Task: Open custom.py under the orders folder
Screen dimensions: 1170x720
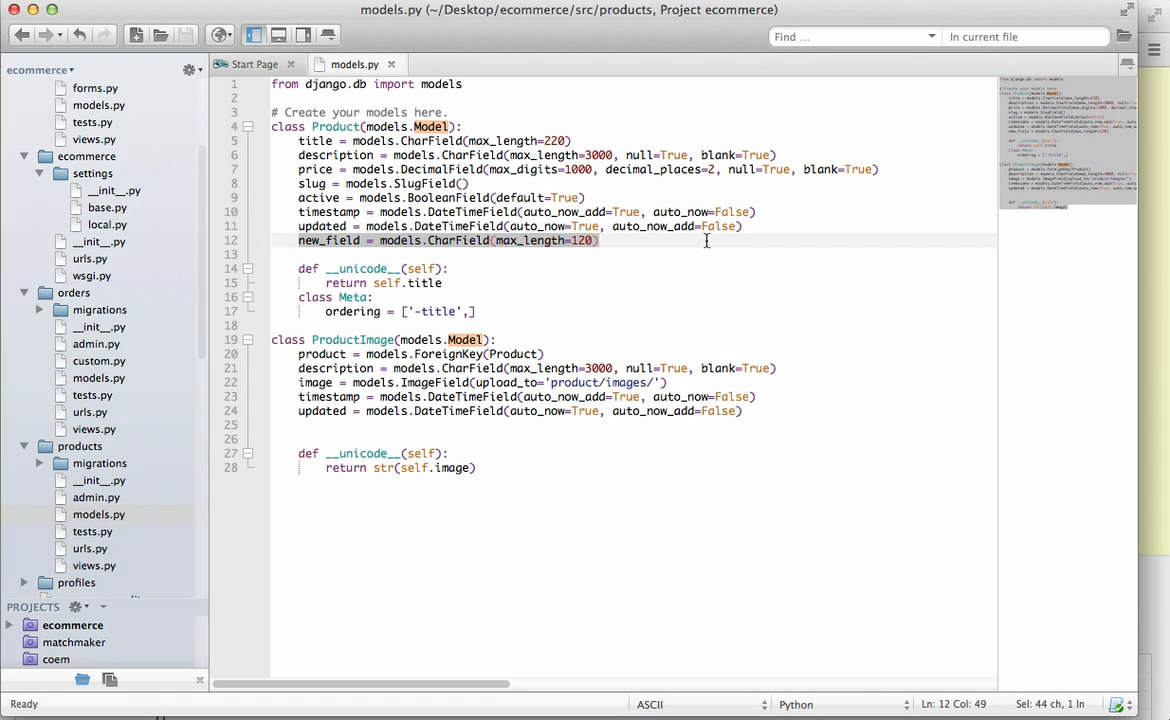Action: click(98, 361)
